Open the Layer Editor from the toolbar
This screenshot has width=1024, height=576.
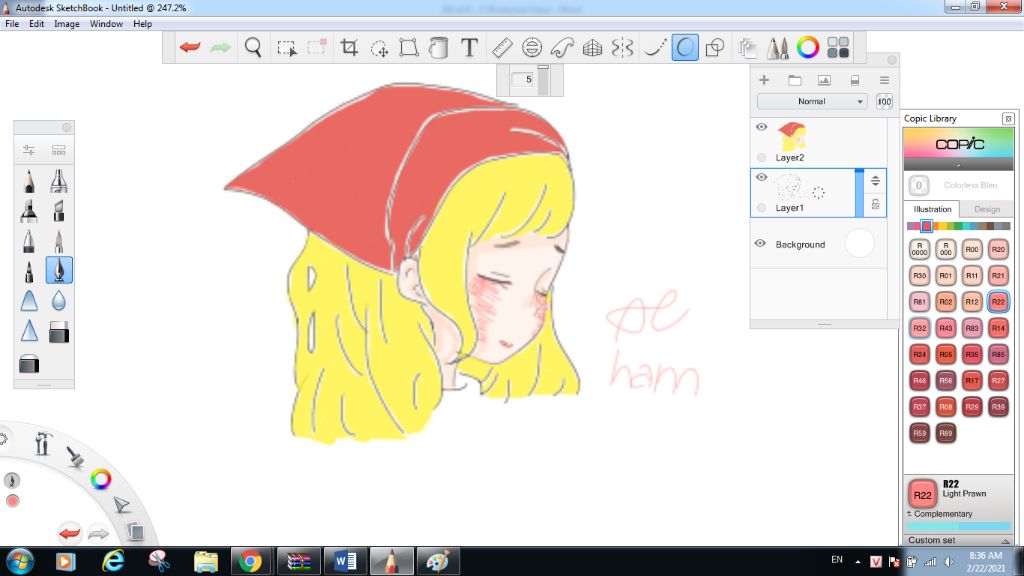click(747, 47)
